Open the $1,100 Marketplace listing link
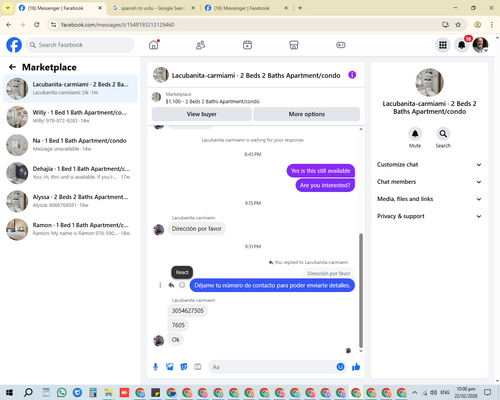 [212, 101]
